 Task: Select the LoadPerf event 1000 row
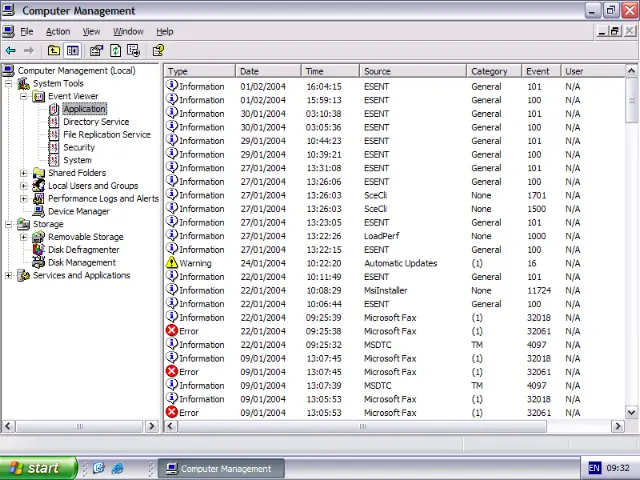(x=394, y=236)
